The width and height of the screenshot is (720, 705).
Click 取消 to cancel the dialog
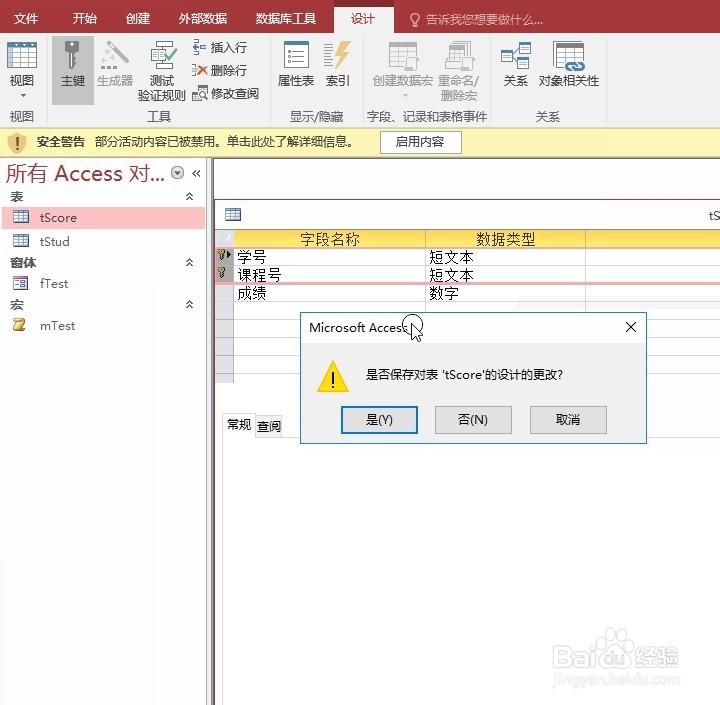click(568, 420)
